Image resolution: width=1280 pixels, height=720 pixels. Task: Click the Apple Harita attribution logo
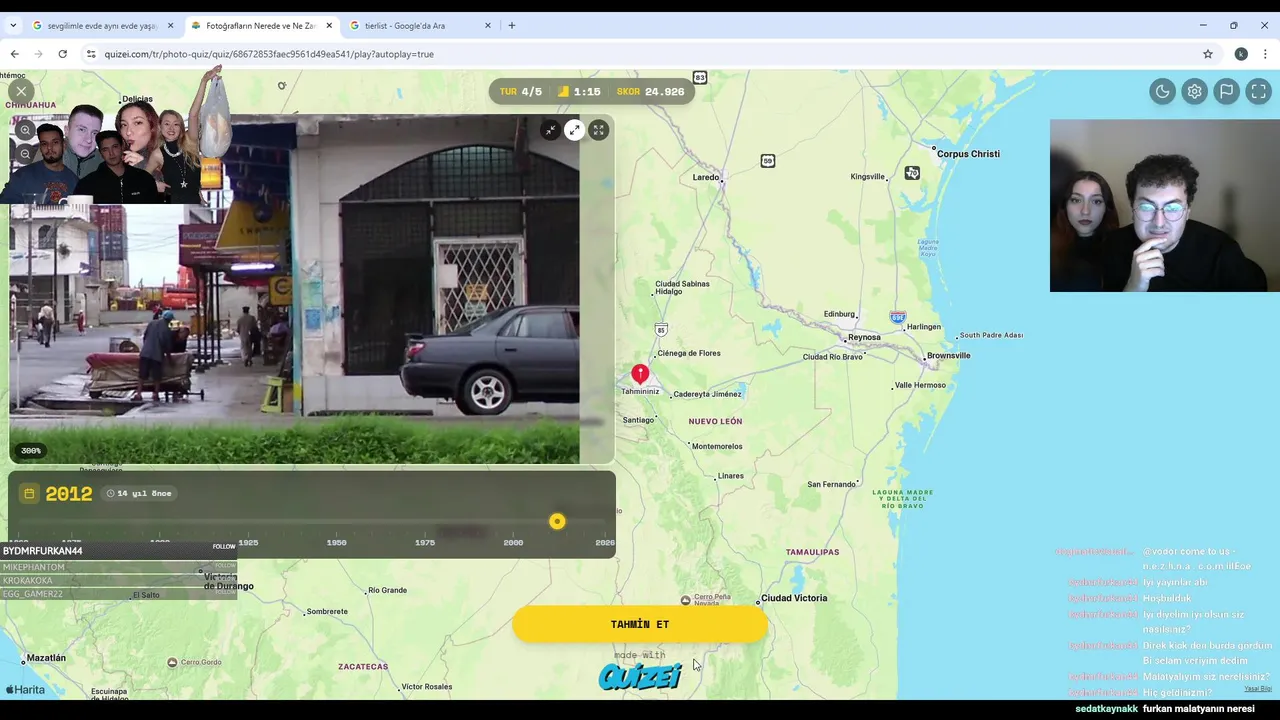(x=25, y=689)
